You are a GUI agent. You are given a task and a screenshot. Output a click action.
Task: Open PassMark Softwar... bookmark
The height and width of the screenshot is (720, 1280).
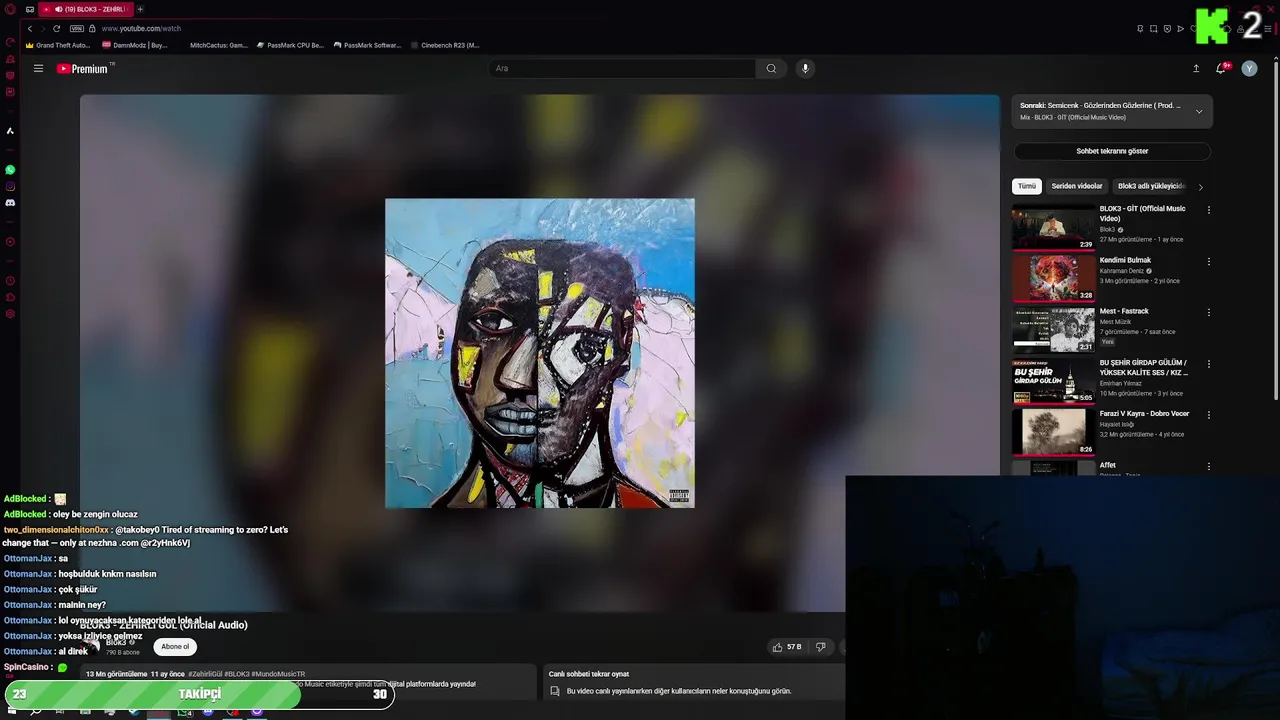coord(367,45)
